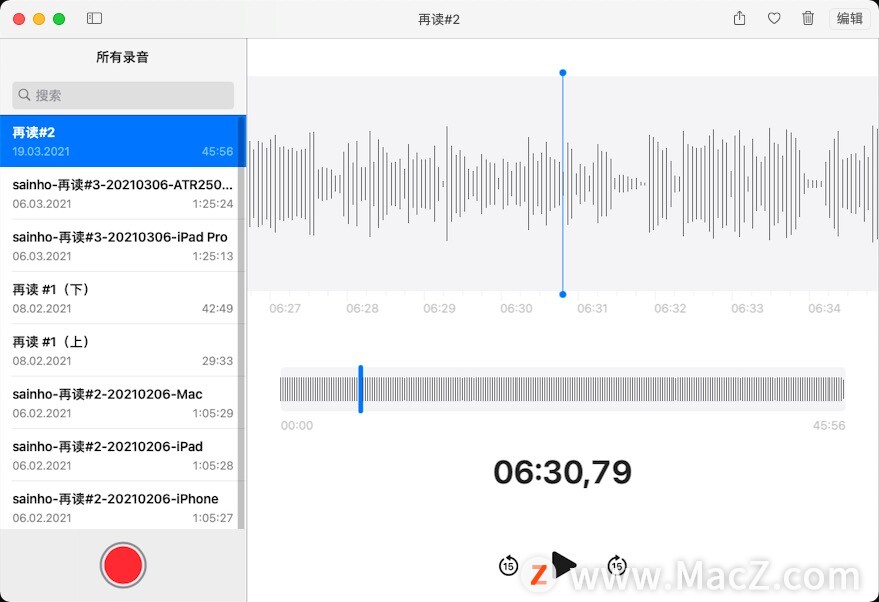This screenshot has height=602, width=879.
Task: Skip back 15 seconds
Action: [x=508, y=566]
